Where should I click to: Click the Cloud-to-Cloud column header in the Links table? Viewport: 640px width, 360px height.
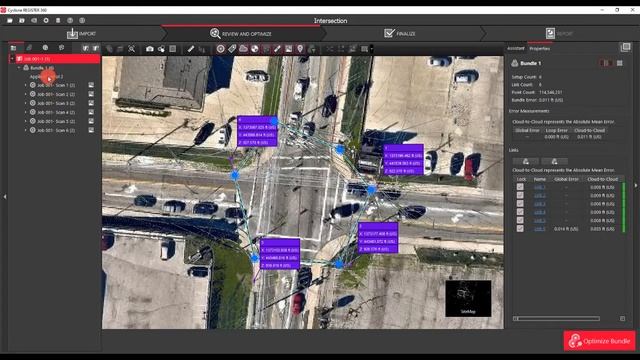[602, 179]
